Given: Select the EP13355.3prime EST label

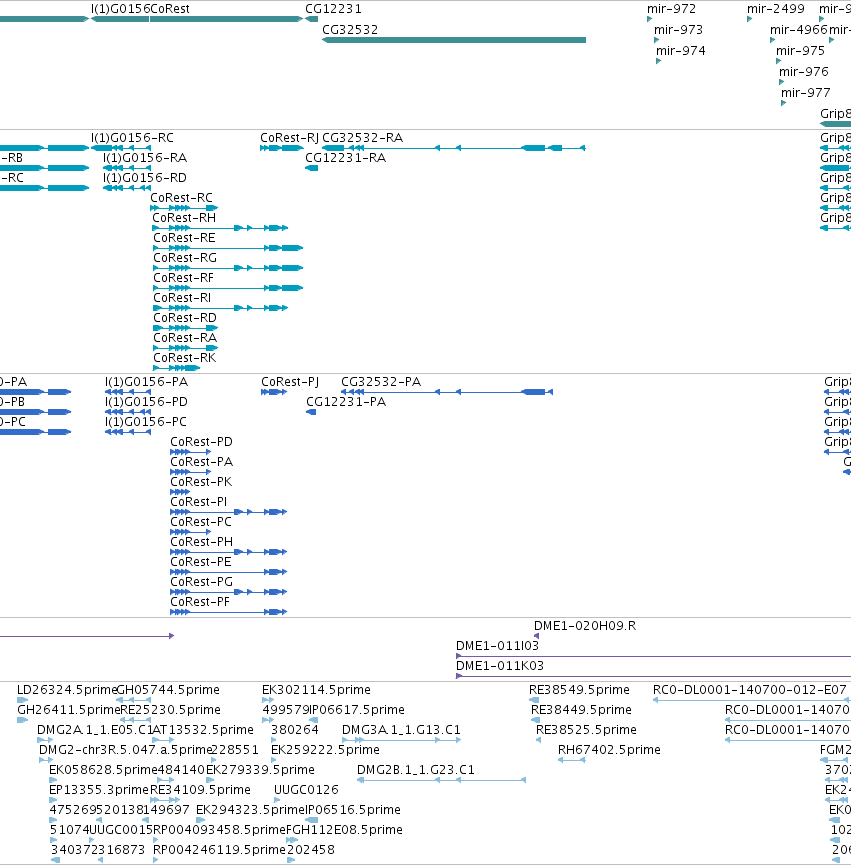Looking at the screenshot, I should pyautogui.click(x=99, y=789).
